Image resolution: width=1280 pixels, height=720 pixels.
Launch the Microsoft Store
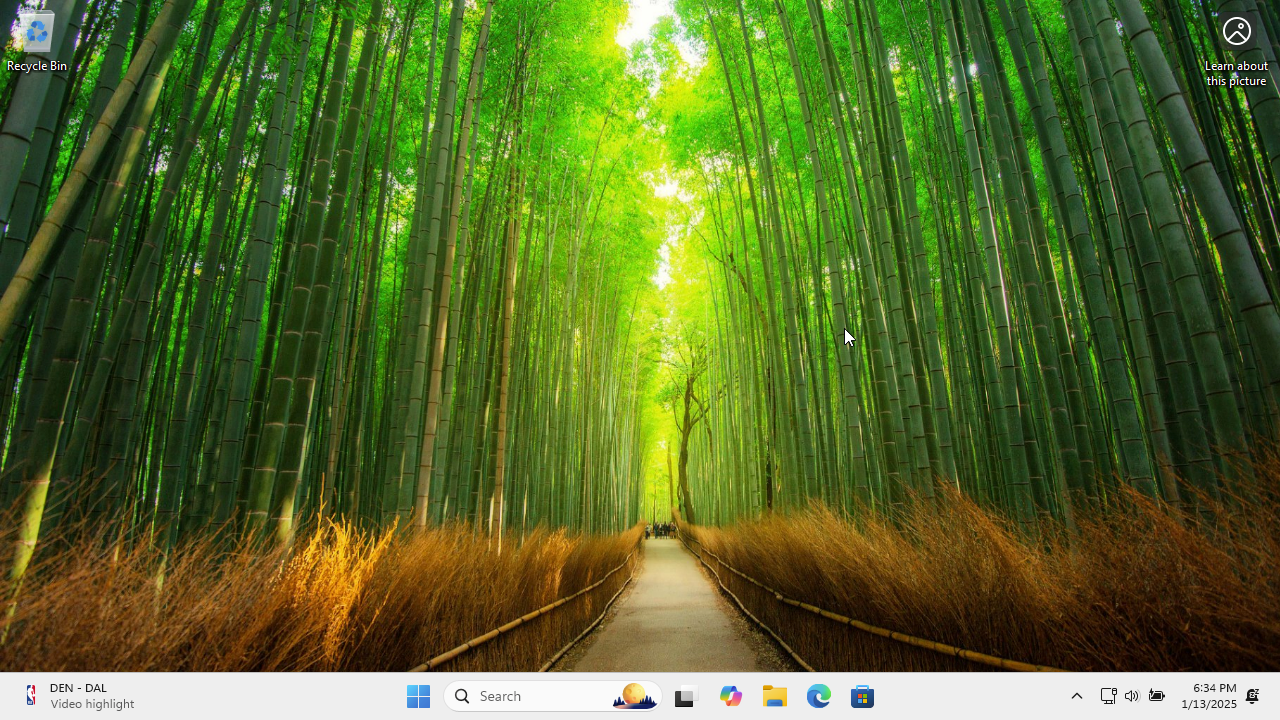click(x=862, y=695)
